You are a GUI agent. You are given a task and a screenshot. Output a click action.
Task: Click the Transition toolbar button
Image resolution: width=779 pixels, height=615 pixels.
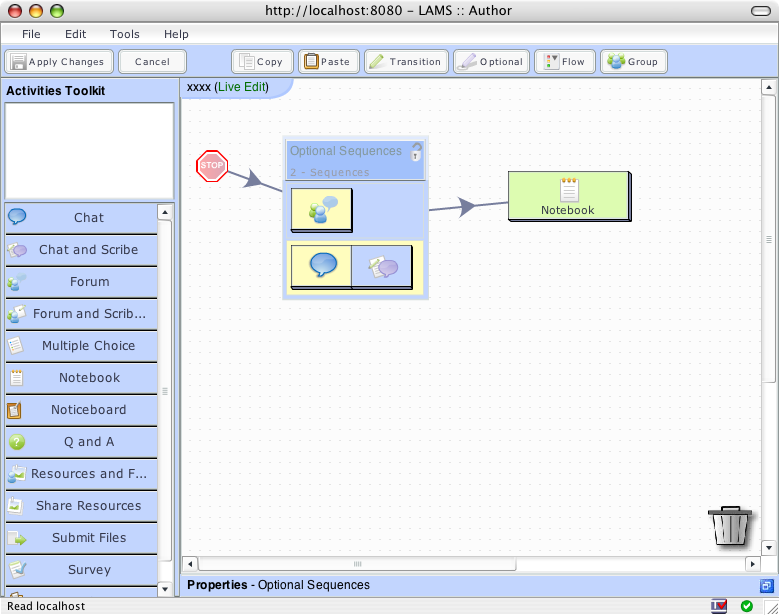tap(405, 62)
